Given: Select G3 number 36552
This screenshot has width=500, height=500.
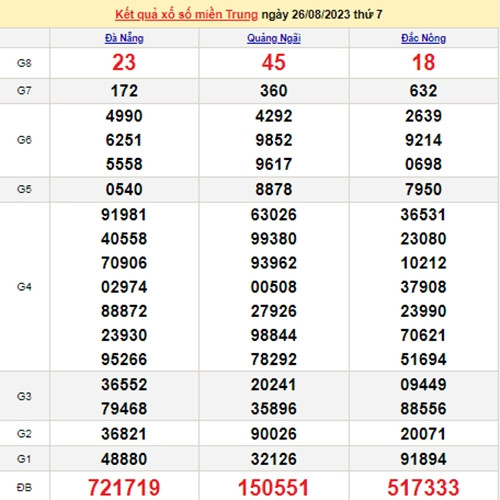Looking at the screenshot, I should pos(124,384).
